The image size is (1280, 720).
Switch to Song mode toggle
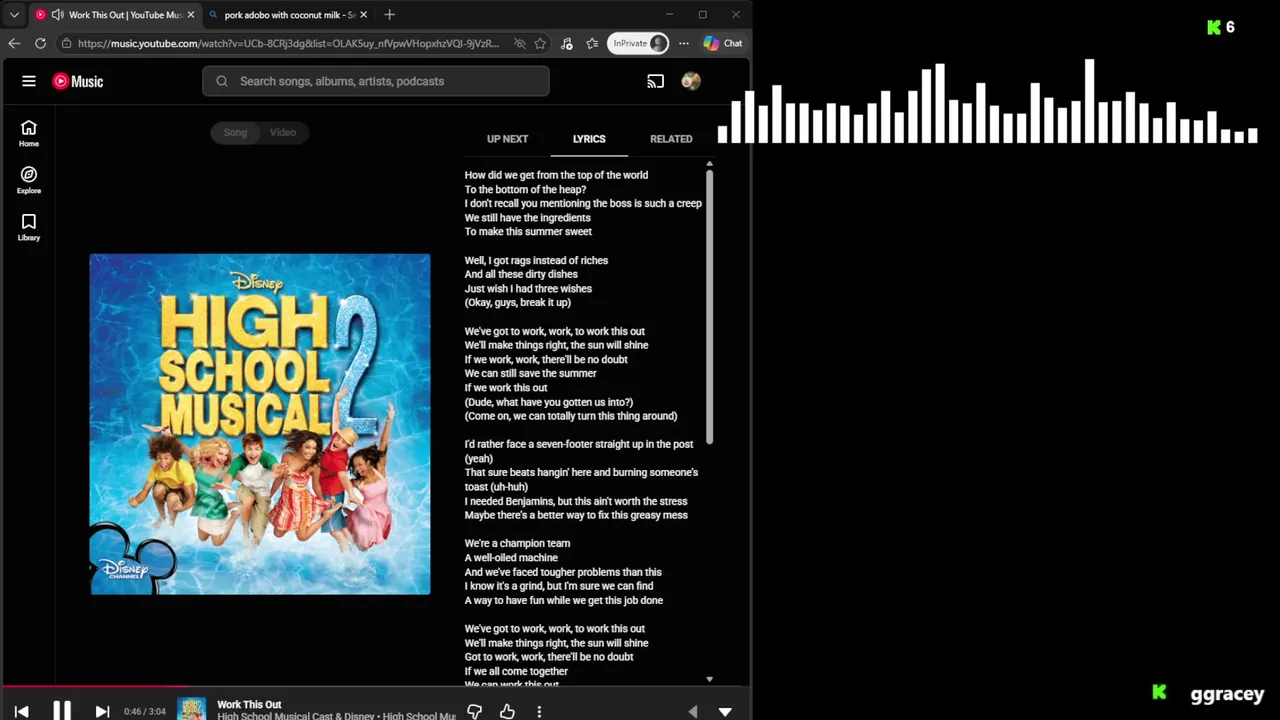click(x=235, y=132)
